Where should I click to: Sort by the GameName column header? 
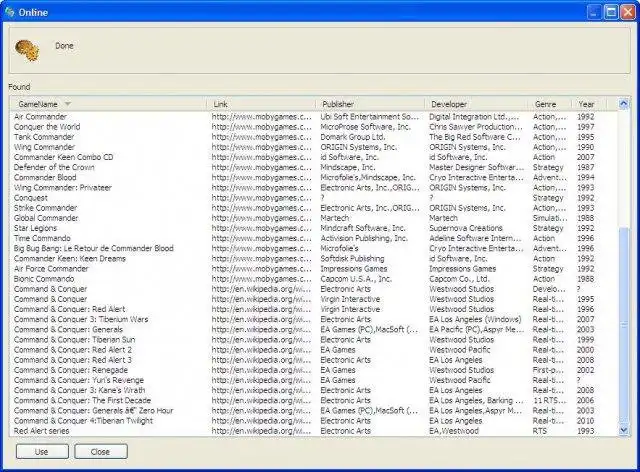coord(108,104)
